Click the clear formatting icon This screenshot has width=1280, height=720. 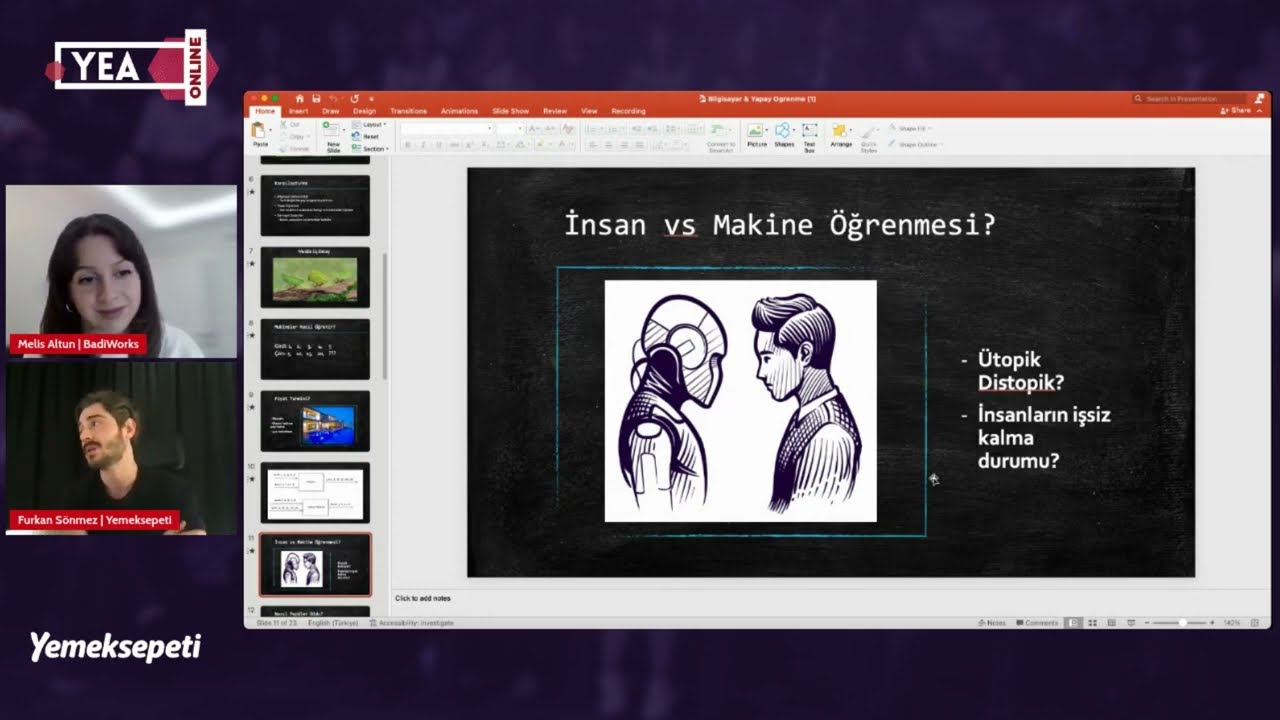(568, 128)
